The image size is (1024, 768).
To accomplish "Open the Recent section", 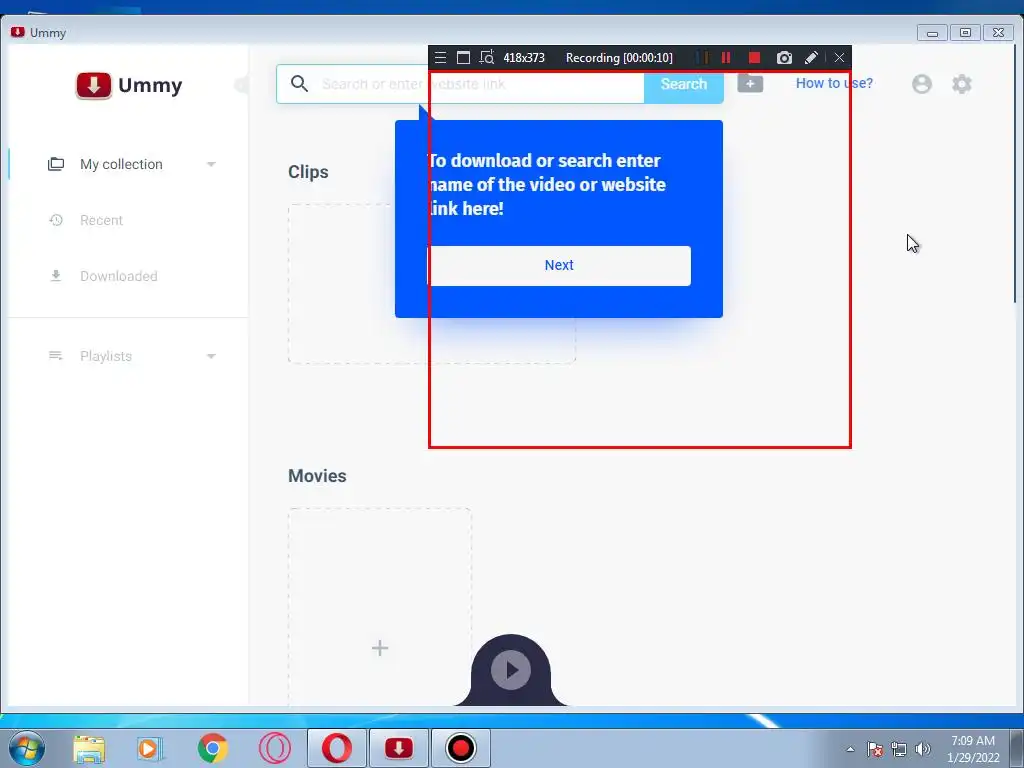I will click(x=101, y=220).
